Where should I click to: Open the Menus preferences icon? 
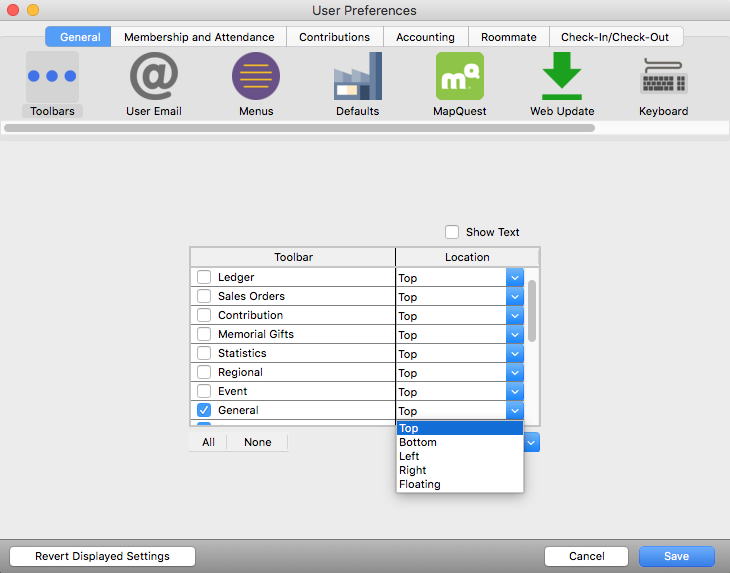(x=256, y=78)
